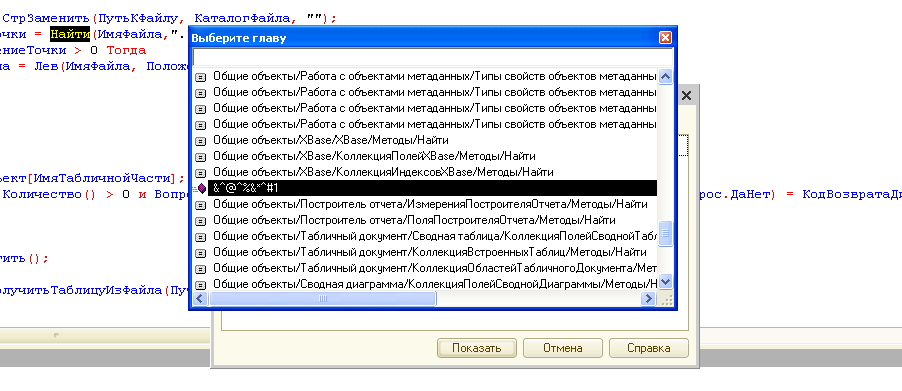Click icon of ИзмеренияПостроителяОтчета row
The width and height of the screenshot is (902, 391).
200,205
